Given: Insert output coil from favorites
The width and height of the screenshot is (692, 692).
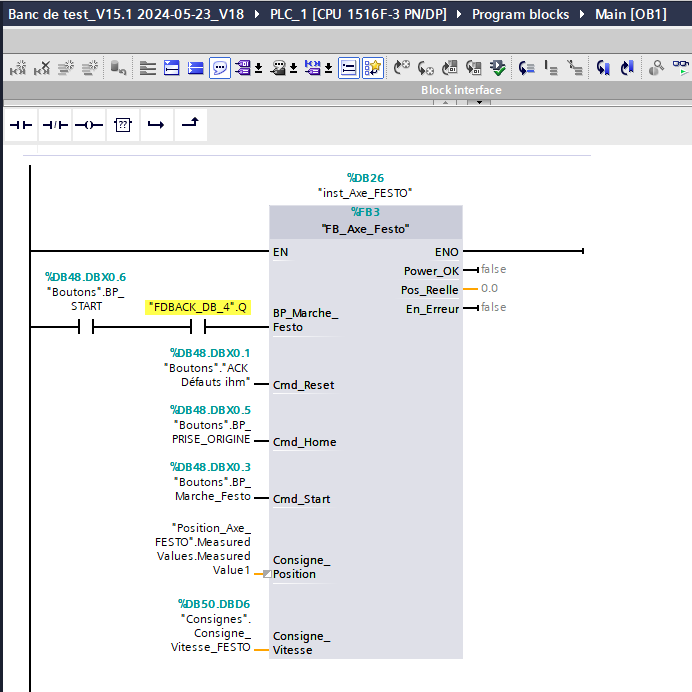Looking at the screenshot, I should click(89, 125).
